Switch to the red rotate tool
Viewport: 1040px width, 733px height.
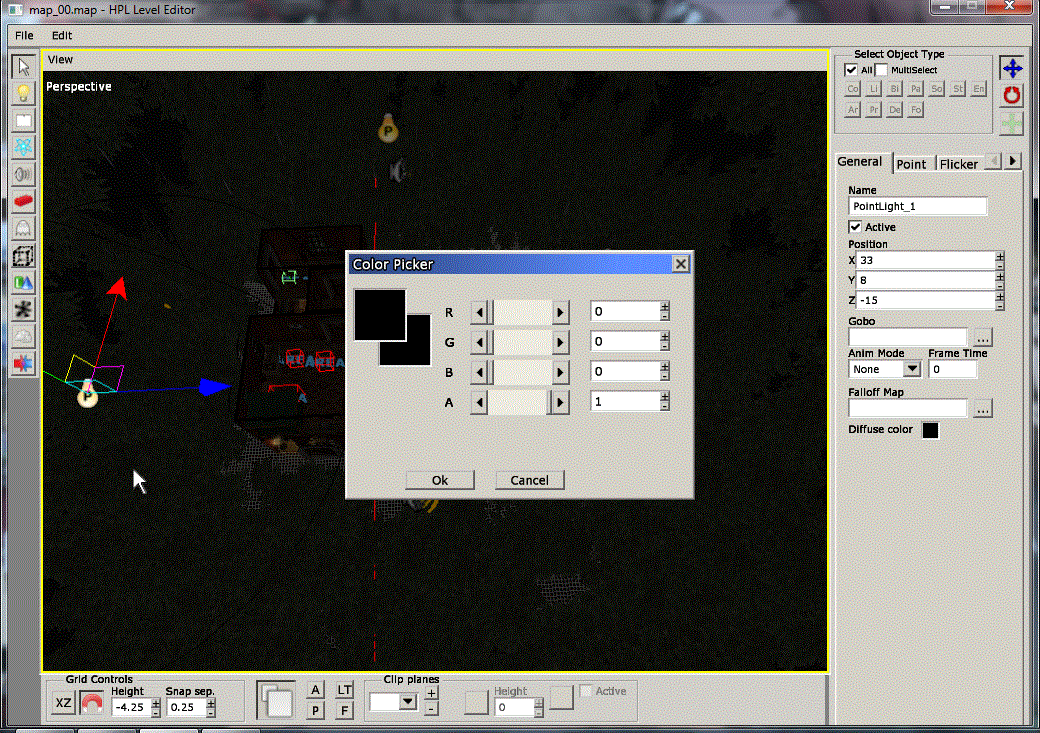pyautogui.click(x=1012, y=95)
